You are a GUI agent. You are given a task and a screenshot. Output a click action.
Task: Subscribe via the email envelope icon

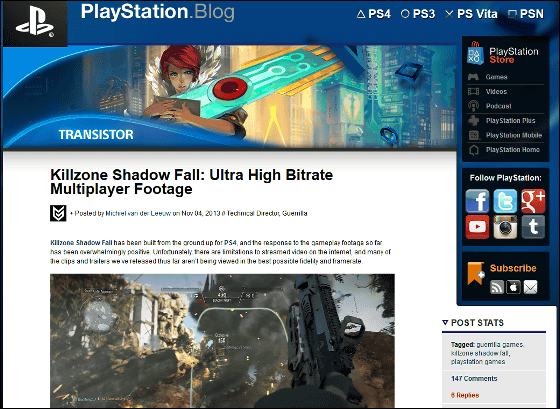[x=530, y=287]
